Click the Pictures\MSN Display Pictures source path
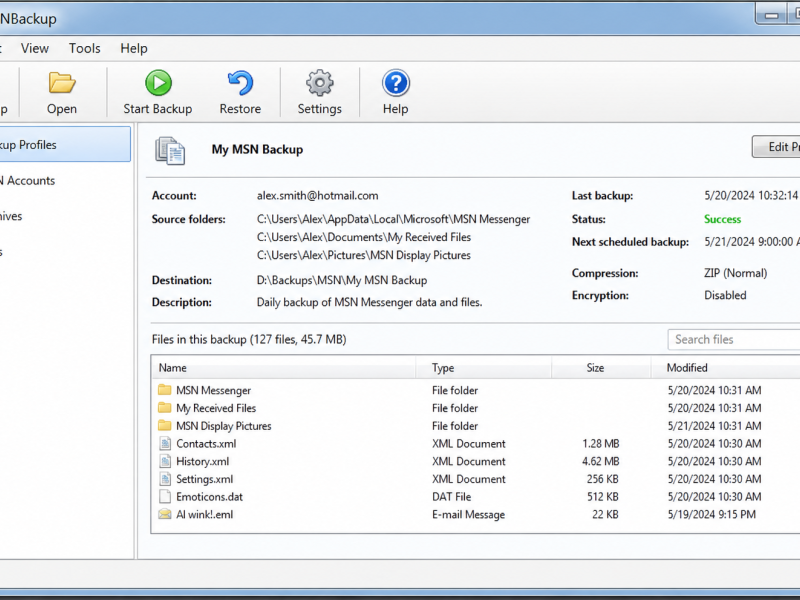The width and height of the screenshot is (800, 600). 364,255
